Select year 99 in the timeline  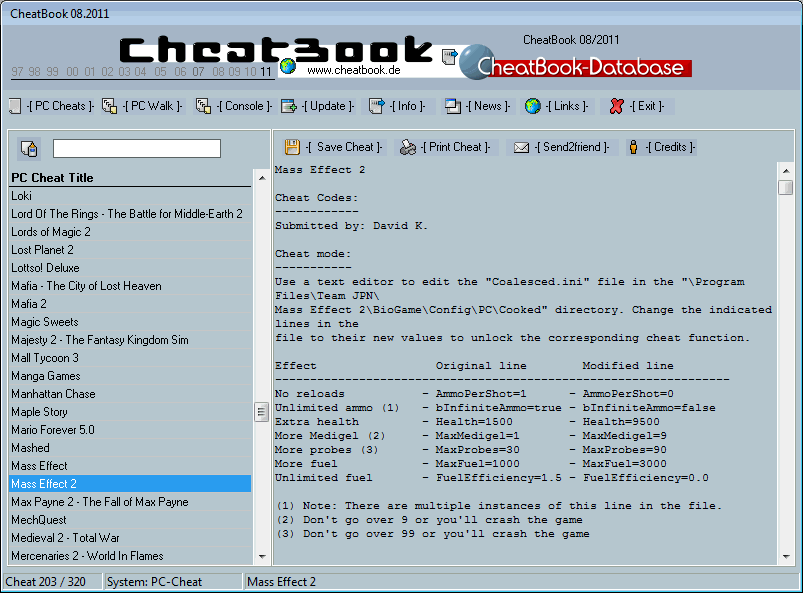[x=52, y=72]
